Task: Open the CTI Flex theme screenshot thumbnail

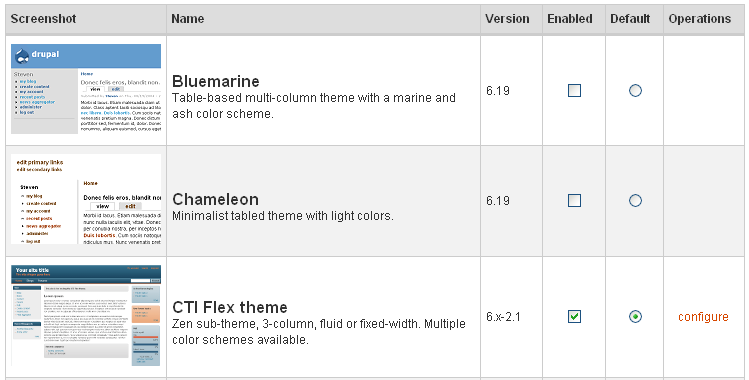Action: pos(86,316)
